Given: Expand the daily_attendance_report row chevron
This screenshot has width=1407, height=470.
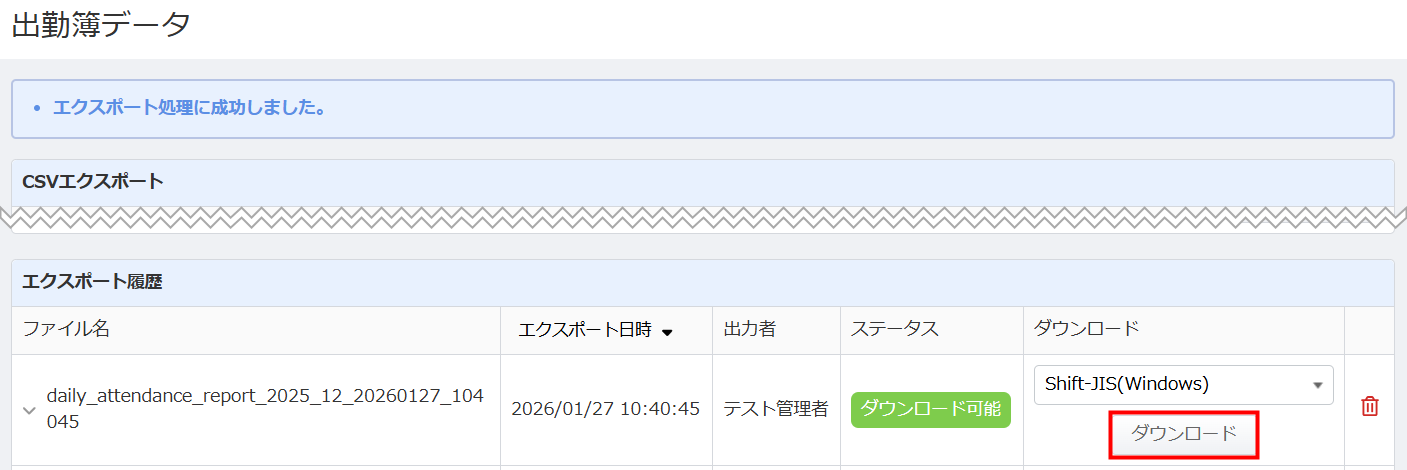Looking at the screenshot, I should (29, 409).
